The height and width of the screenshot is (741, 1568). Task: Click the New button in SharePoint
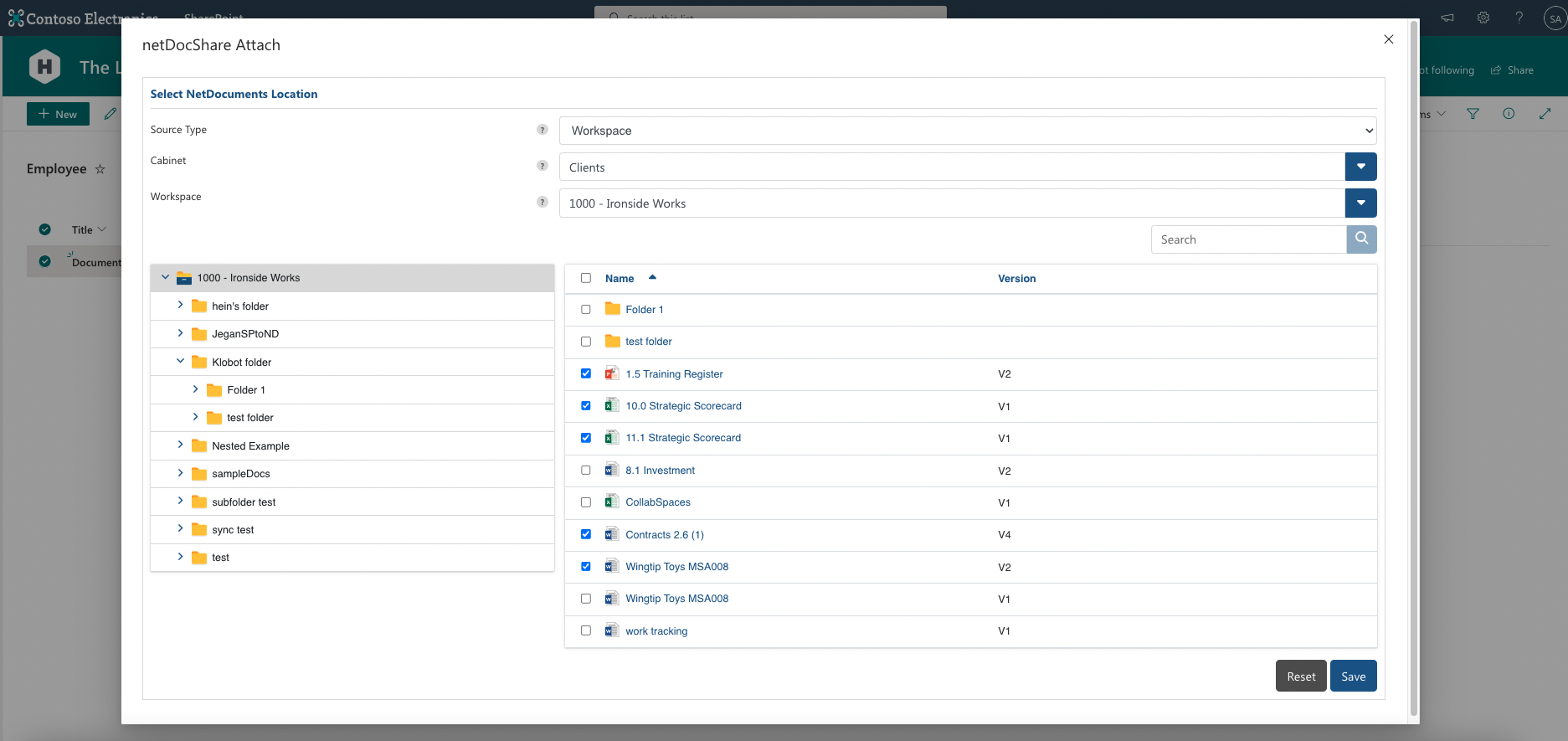pos(58,114)
